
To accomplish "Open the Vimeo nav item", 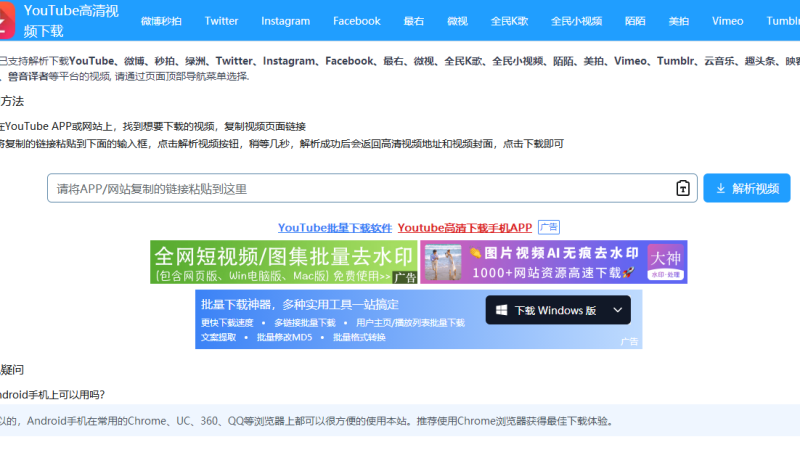I will click(728, 21).
